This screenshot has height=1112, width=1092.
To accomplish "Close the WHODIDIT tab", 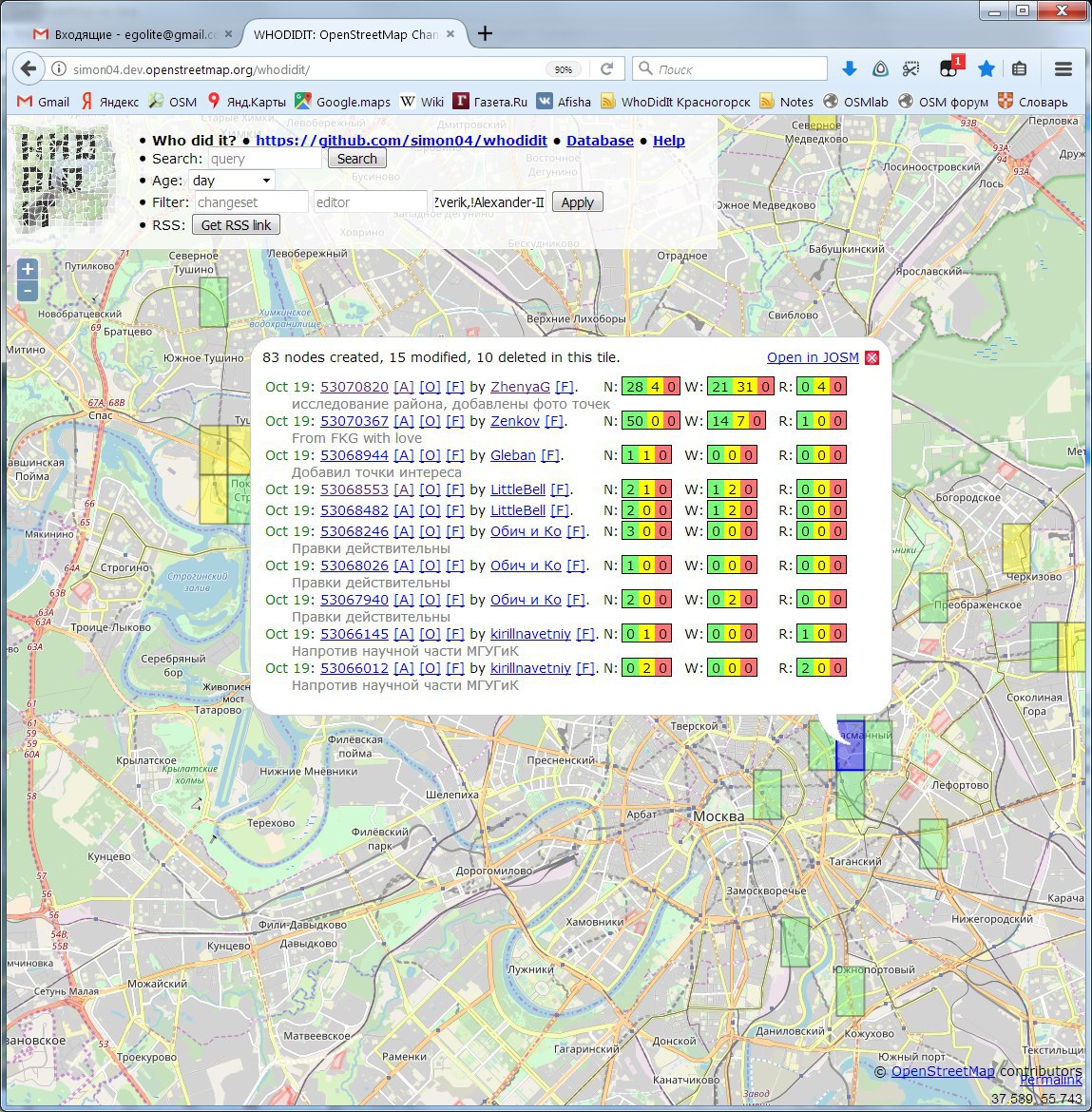I will pos(450,34).
